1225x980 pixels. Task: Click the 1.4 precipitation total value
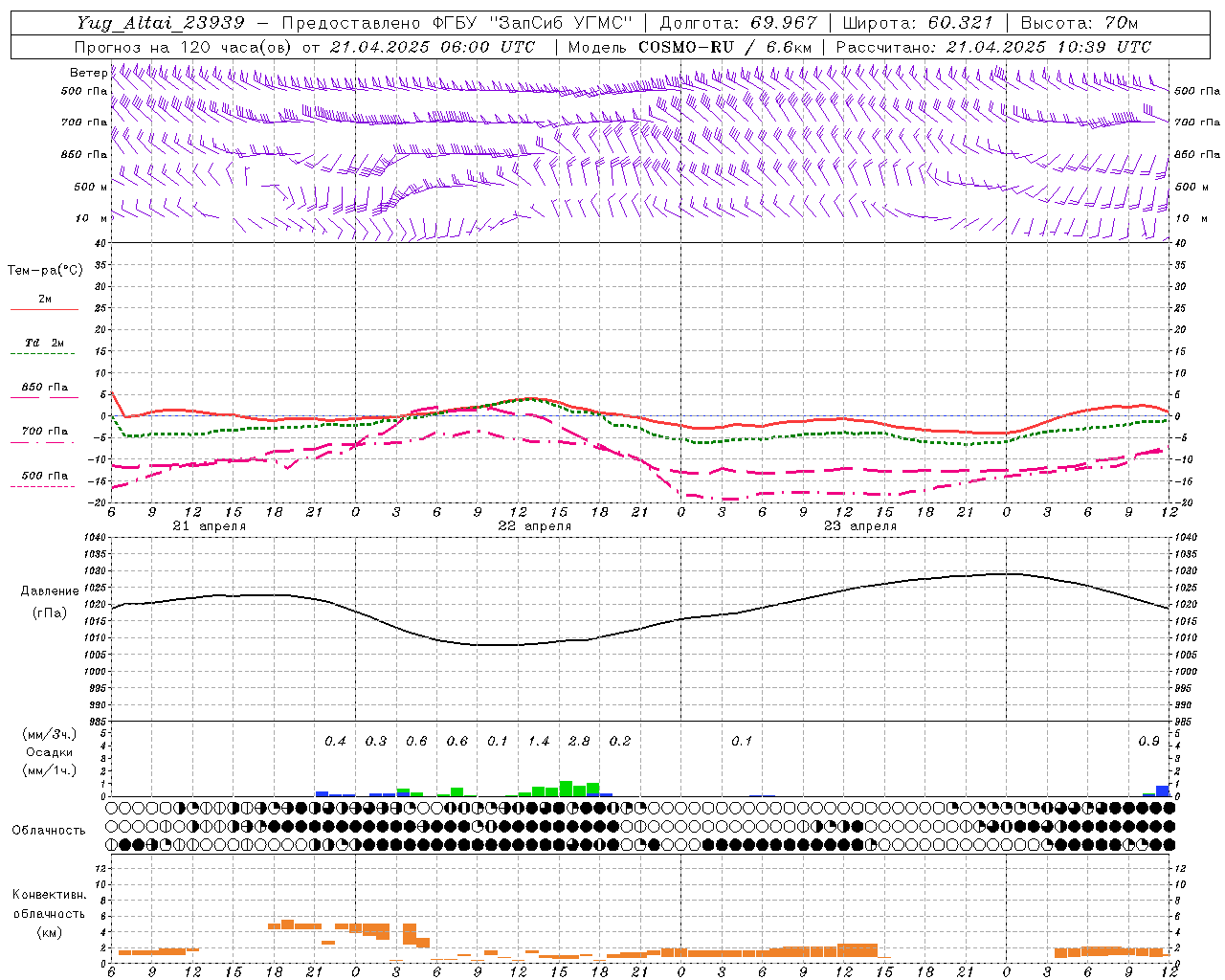pos(539,742)
